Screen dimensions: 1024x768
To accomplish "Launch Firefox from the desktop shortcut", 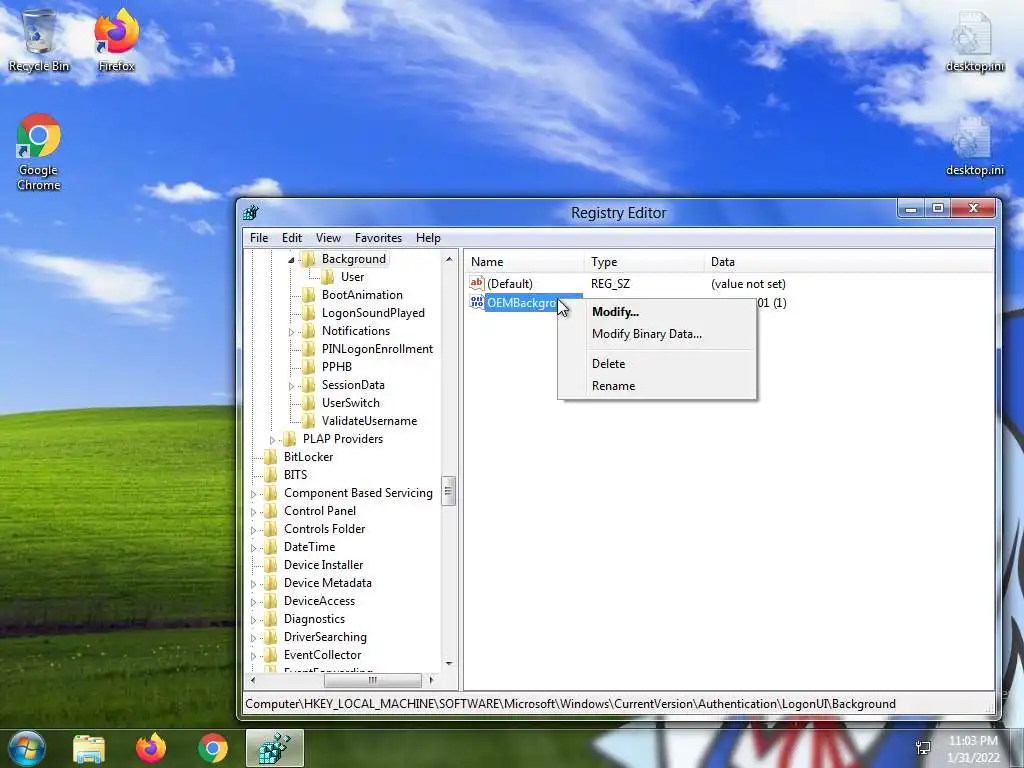I will click(x=116, y=39).
